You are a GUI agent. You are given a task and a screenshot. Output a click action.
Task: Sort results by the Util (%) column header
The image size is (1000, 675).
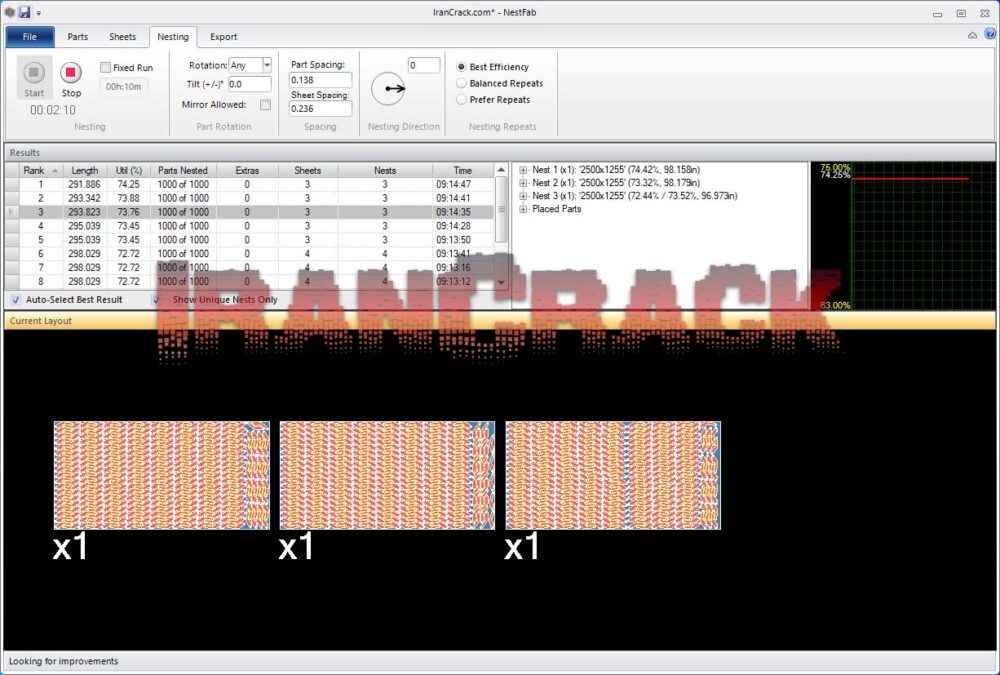128,171
